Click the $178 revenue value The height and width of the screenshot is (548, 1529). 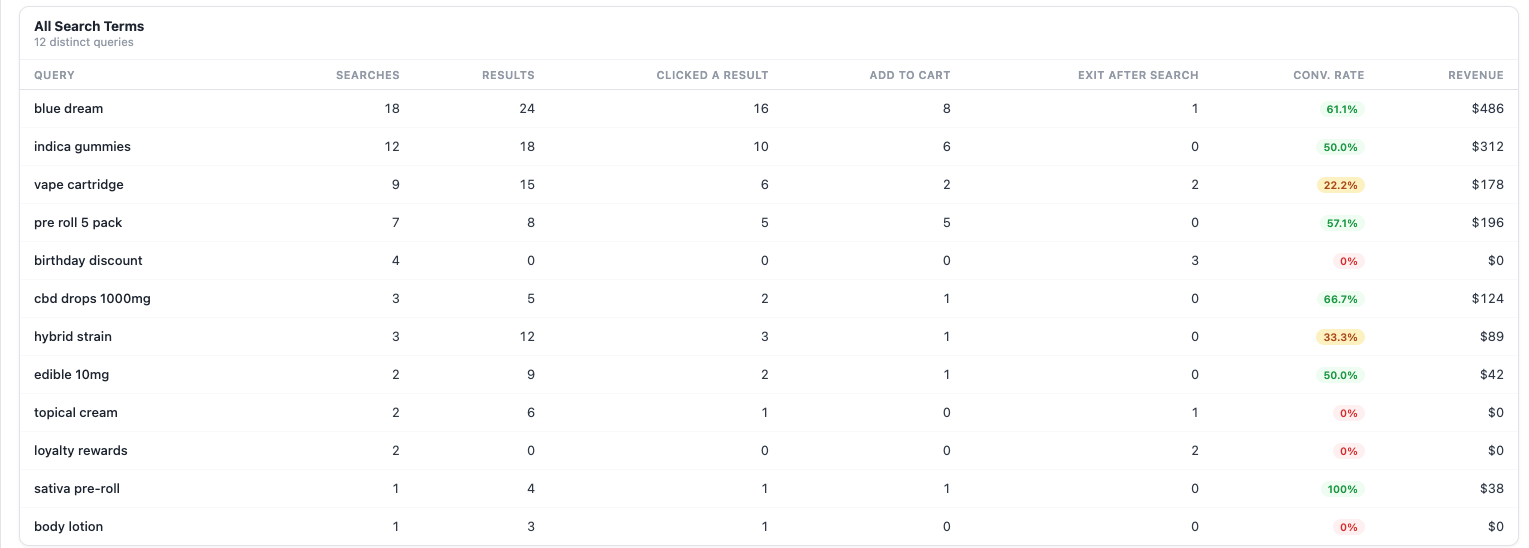click(x=1488, y=185)
